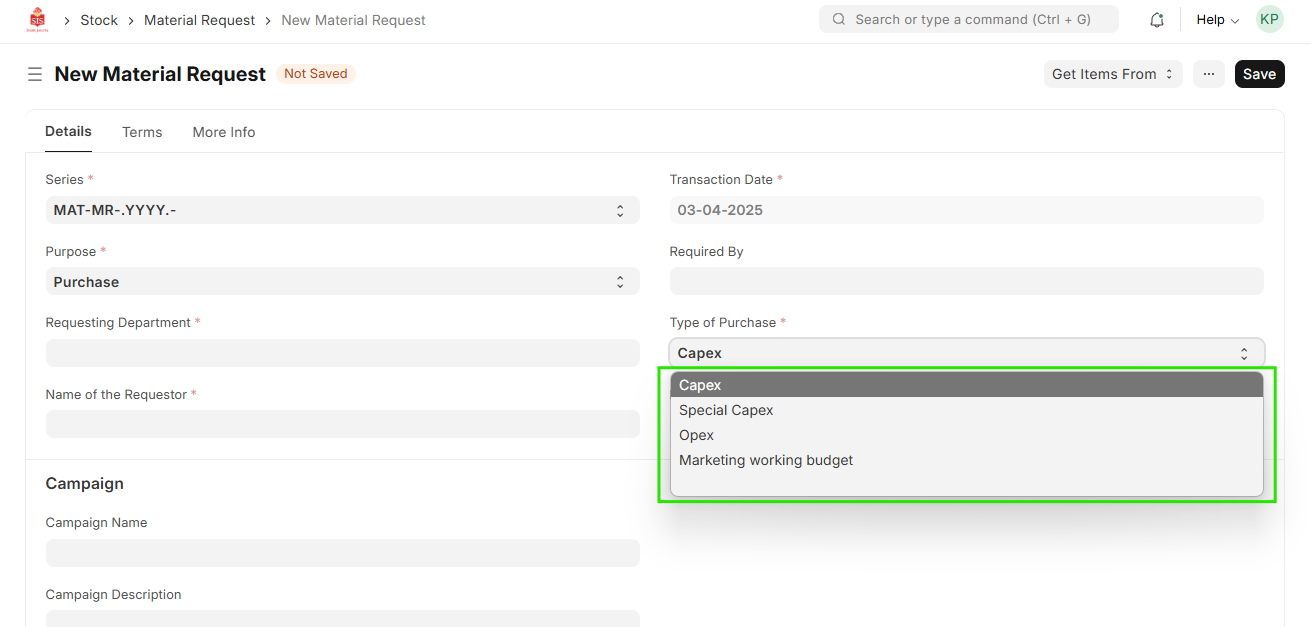
Task: Click the Requesting Department field
Action: pyautogui.click(x=342, y=353)
